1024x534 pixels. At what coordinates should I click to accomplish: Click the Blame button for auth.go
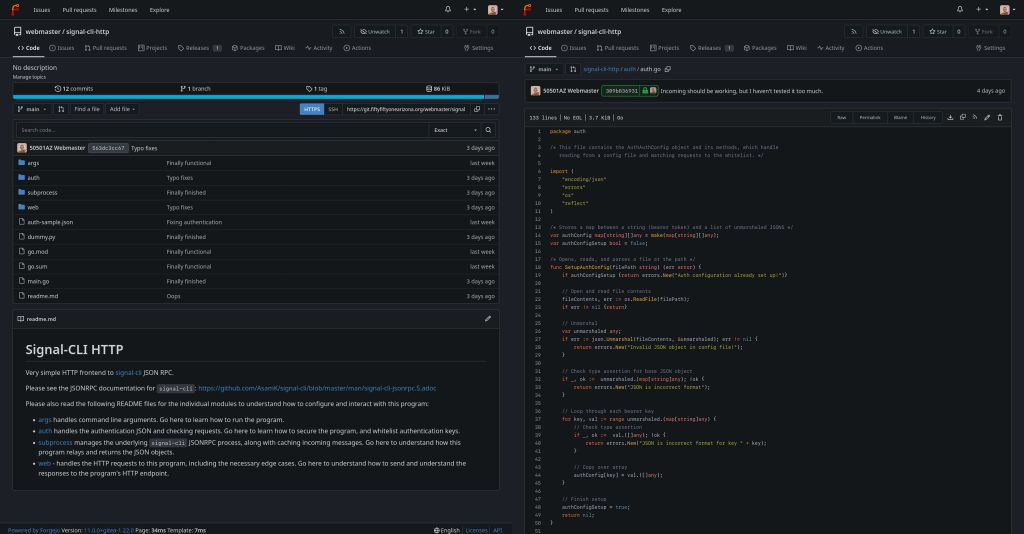pos(900,117)
